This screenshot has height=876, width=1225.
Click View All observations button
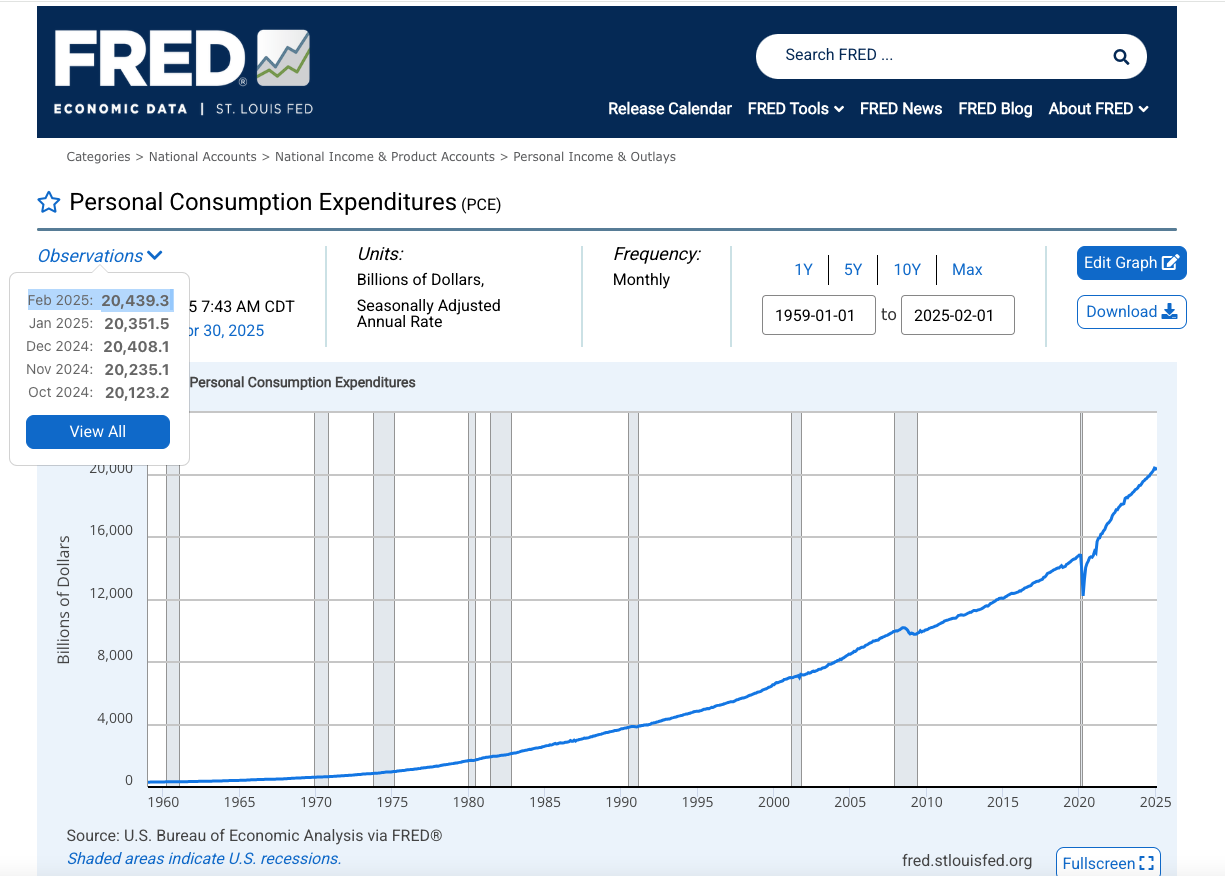[98, 432]
